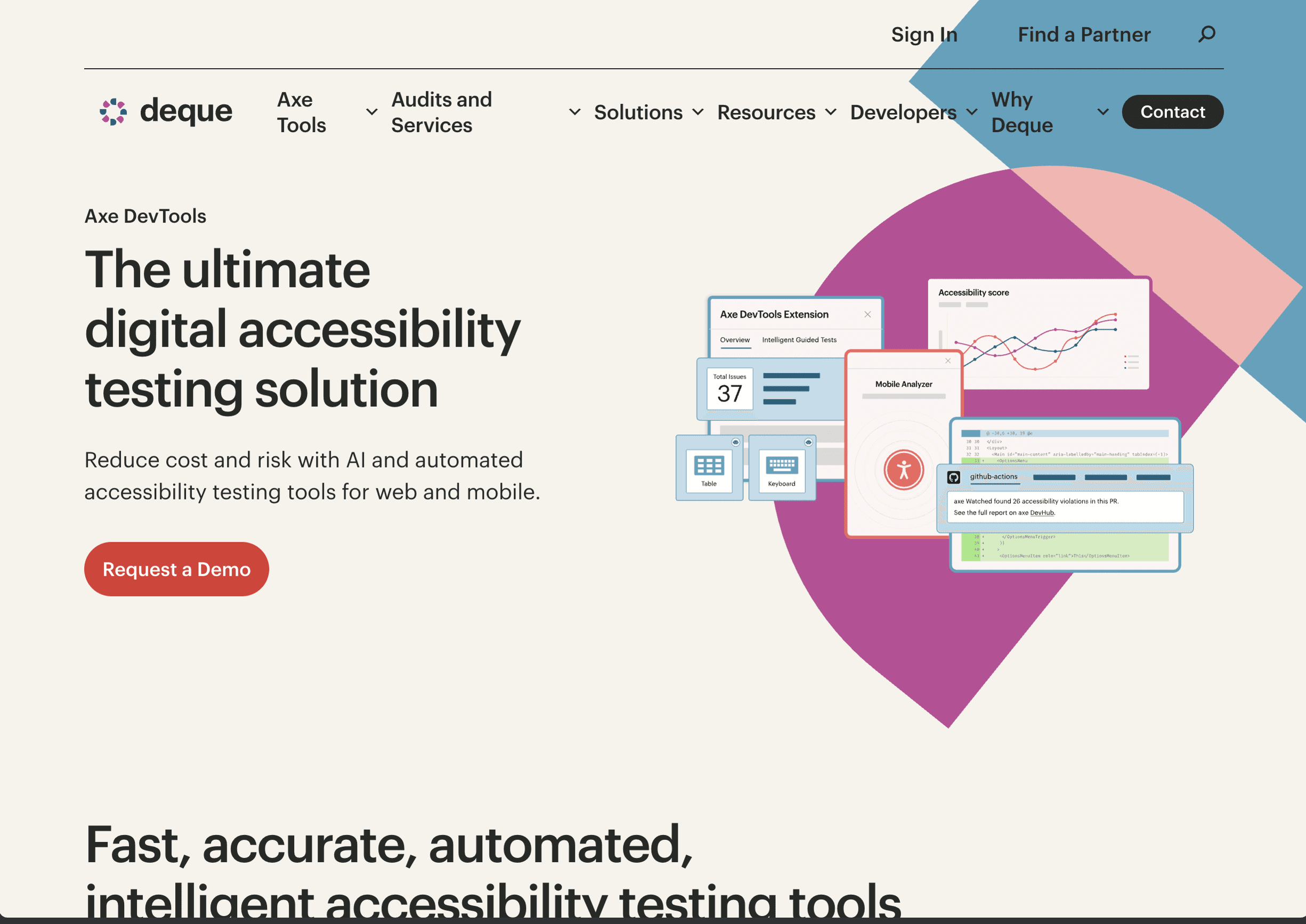The width and height of the screenshot is (1306, 924).
Task: Open the Developers menu
Action: pyautogui.click(x=904, y=112)
